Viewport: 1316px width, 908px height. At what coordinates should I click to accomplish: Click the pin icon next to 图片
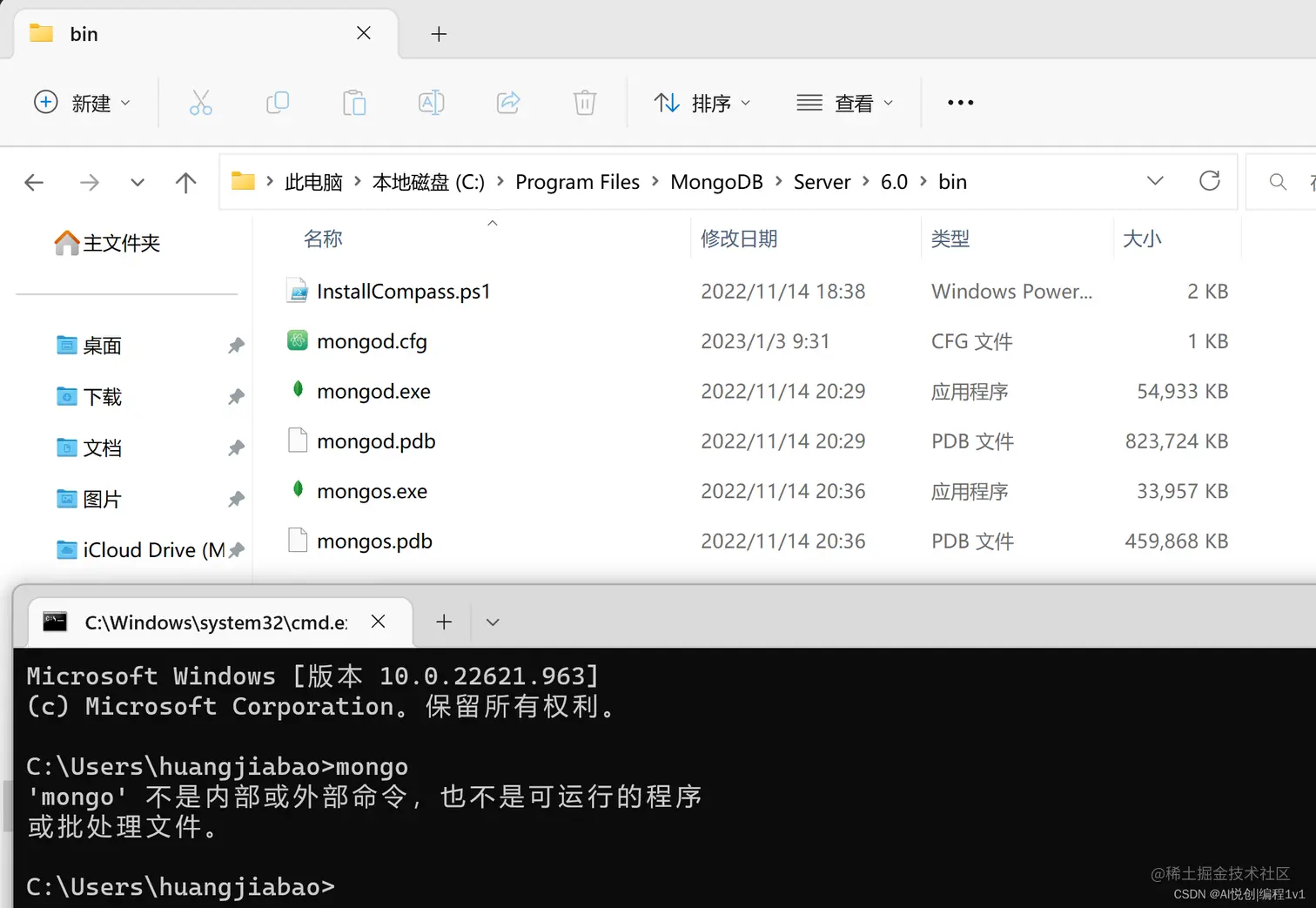[x=236, y=499]
